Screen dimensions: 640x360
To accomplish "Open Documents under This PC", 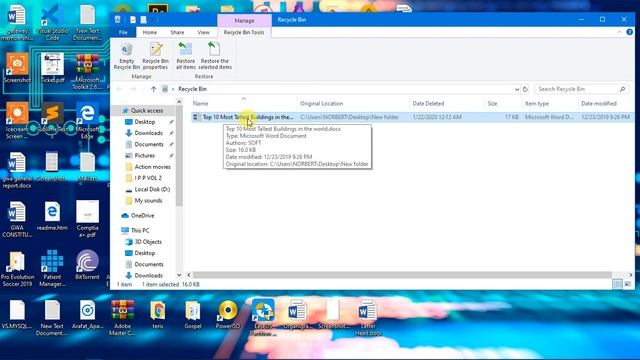I will pos(149,264).
